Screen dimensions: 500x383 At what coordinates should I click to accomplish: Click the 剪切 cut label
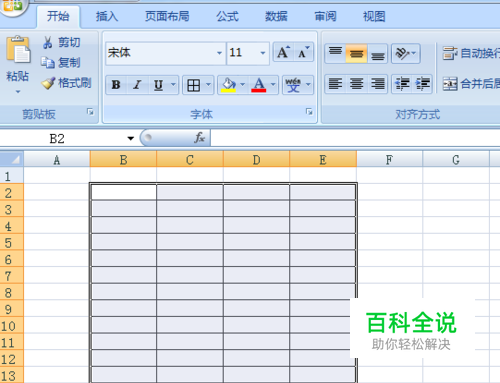click(x=69, y=43)
